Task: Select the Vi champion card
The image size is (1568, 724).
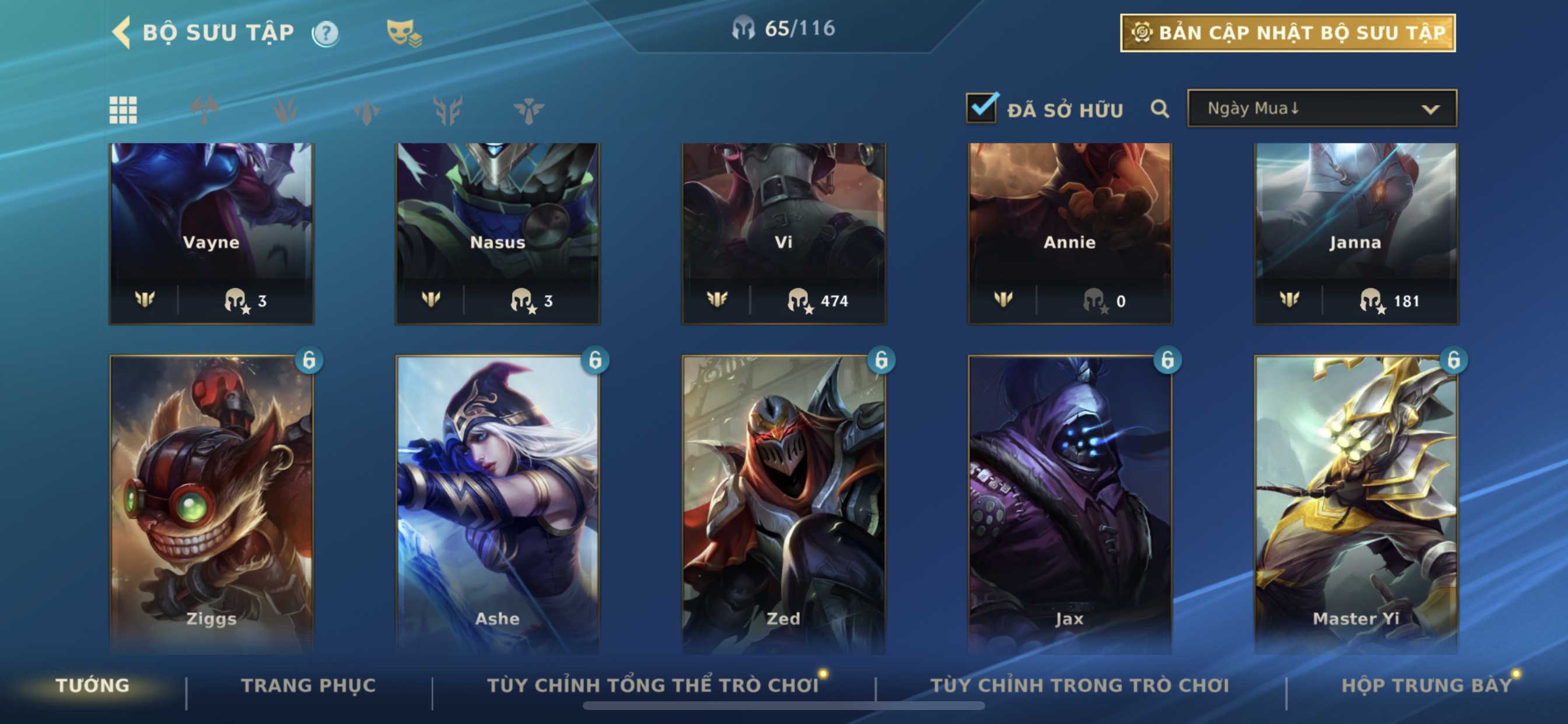Action: 783,233
